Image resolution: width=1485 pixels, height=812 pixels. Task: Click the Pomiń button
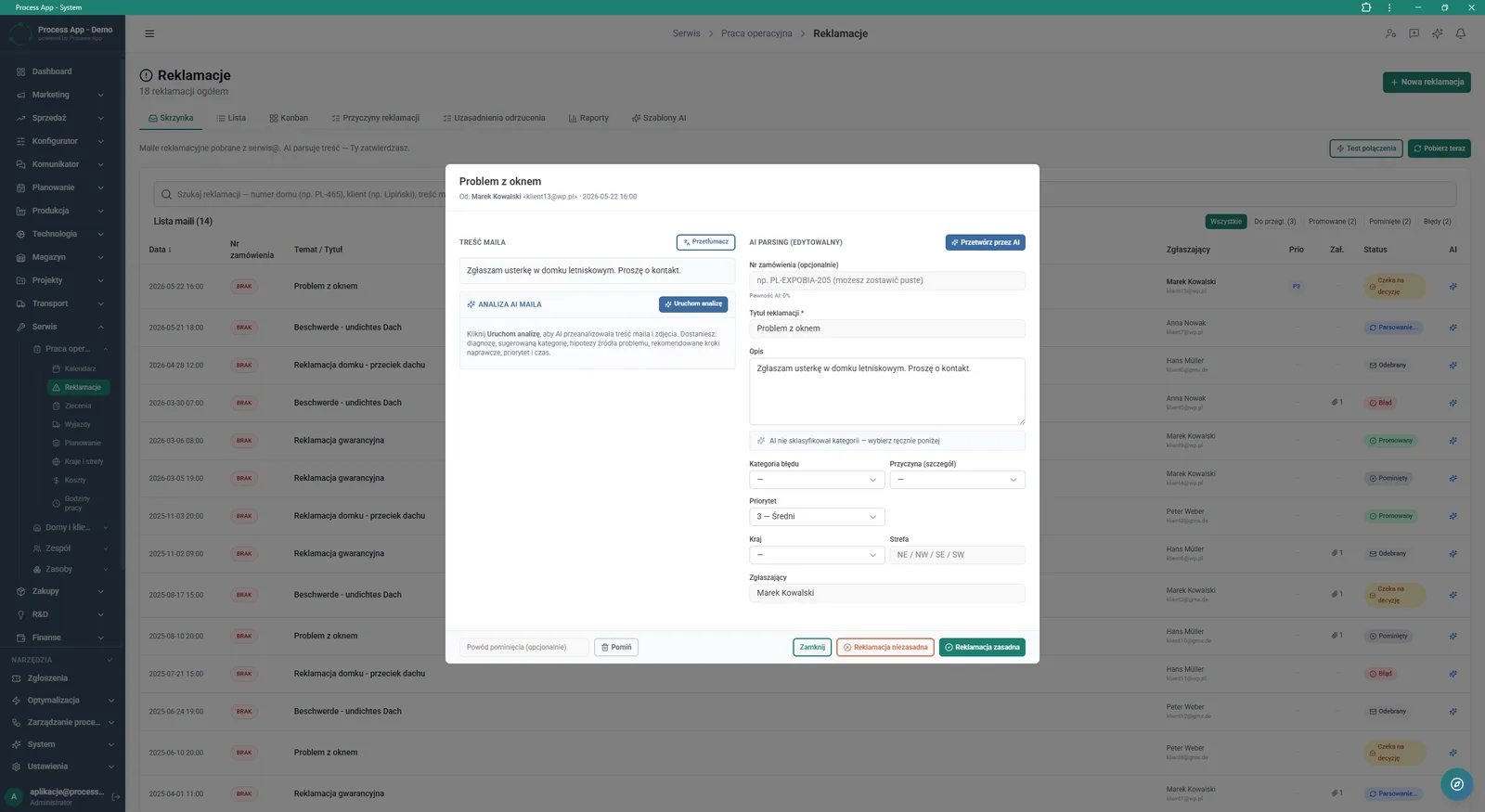pos(616,648)
